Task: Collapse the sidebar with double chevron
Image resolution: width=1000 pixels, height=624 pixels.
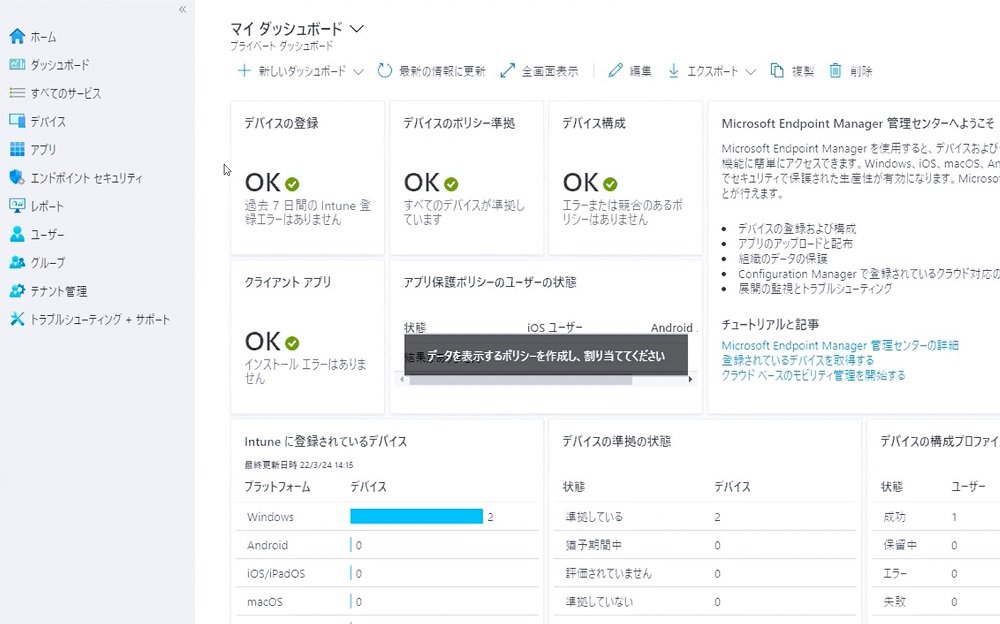Action: (x=183, y=9)
